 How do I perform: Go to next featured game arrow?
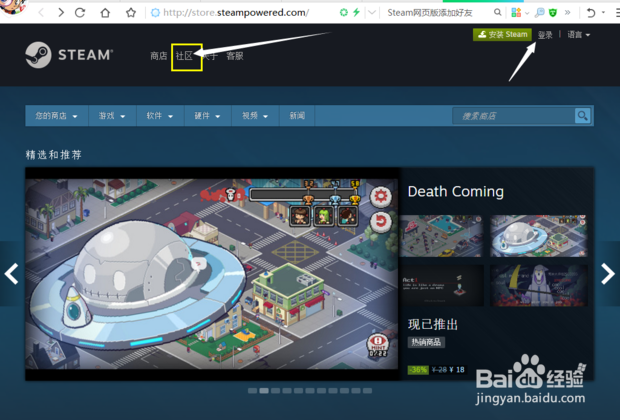click(608, 274)
